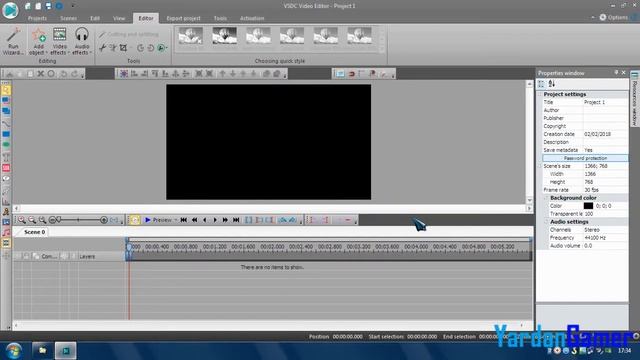Click the zoom in timeline magnifier
This screenshot has height=360, width=640.
[x=21, y=220]
